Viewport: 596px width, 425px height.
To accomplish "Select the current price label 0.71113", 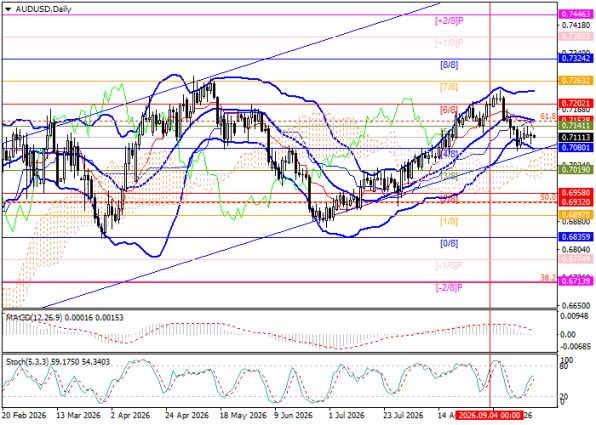I will click(x=575, y=137).
